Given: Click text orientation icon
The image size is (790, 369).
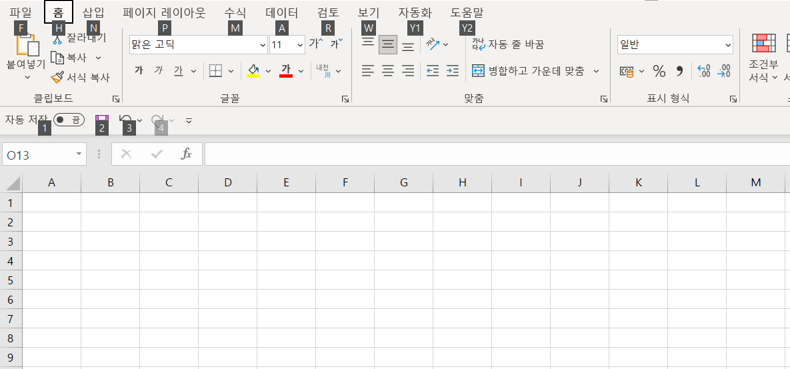Looking at the screenshot, I should tap(433, 44).
